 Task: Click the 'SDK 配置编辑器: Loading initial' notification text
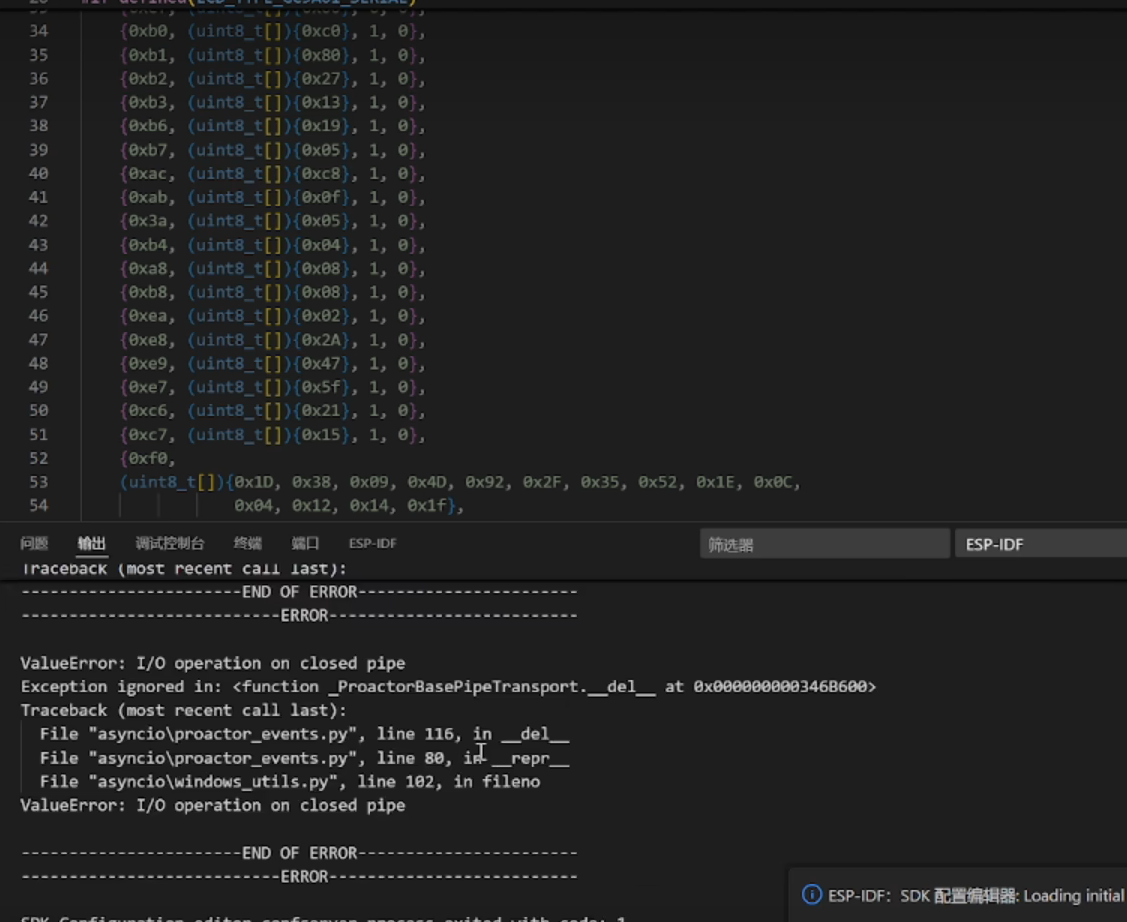coord(1012,895)
